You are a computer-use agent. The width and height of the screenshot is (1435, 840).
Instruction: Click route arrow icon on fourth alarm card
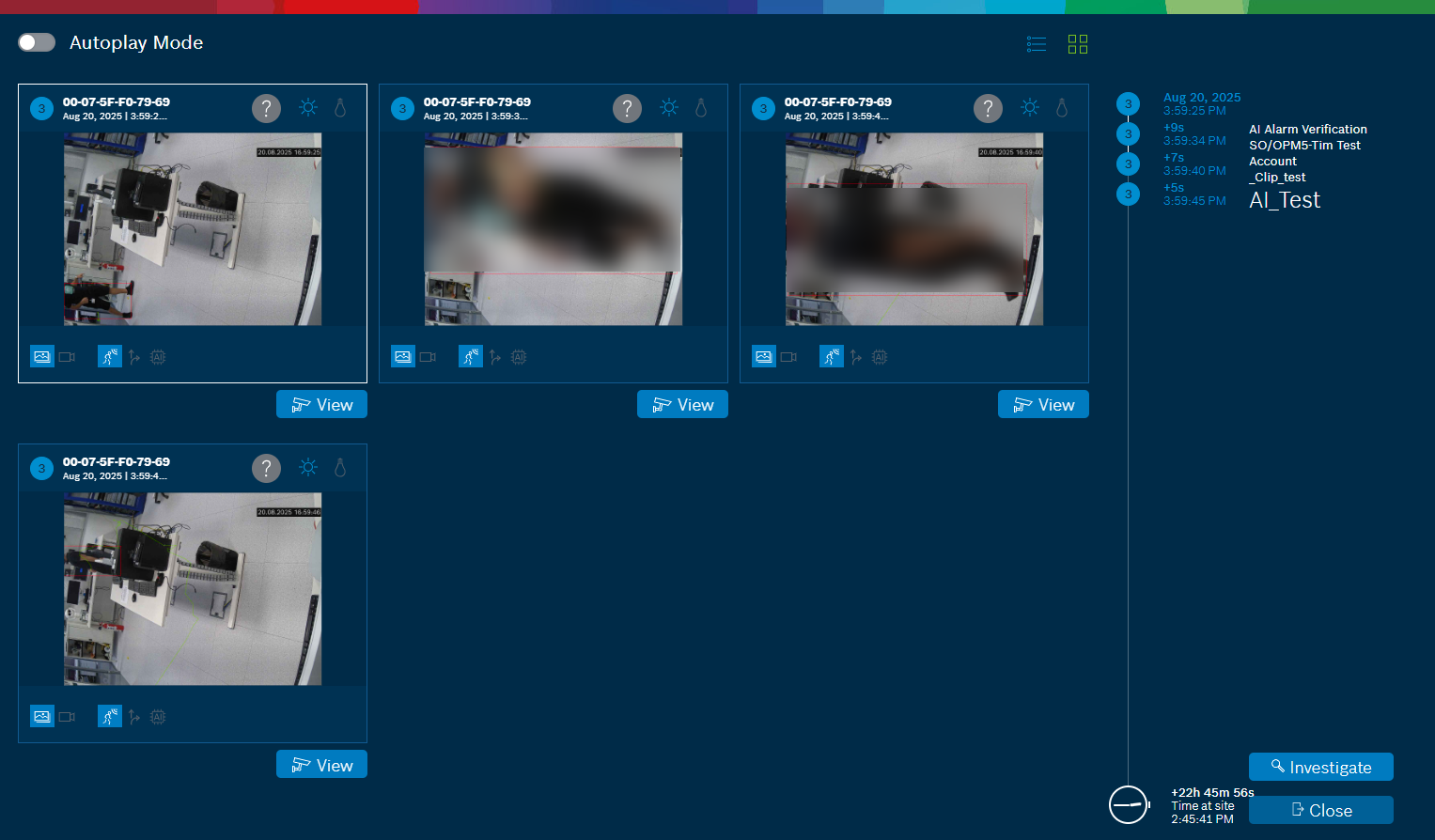(x=134, y=717)
